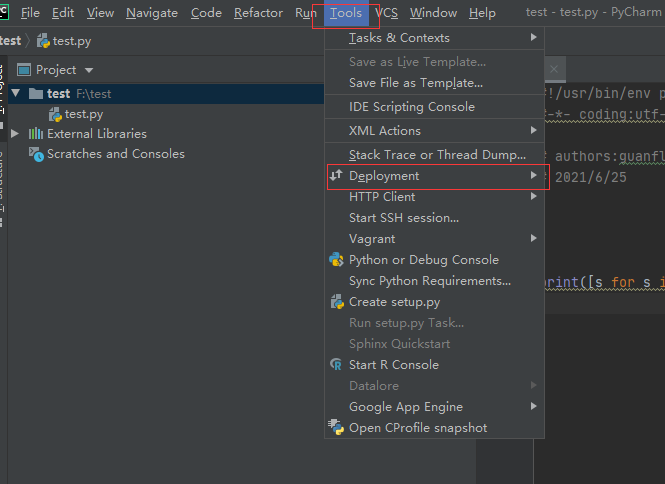Expand the External Libraries node
The image size is (665, 484).
[15, 134]
